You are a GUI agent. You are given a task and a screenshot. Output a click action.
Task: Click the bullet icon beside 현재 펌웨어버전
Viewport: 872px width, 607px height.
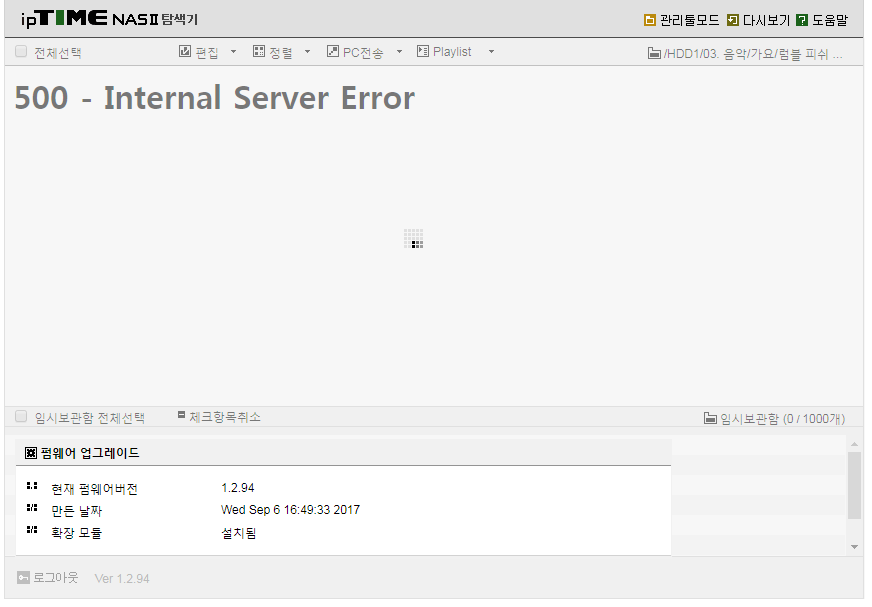(32, 486)
